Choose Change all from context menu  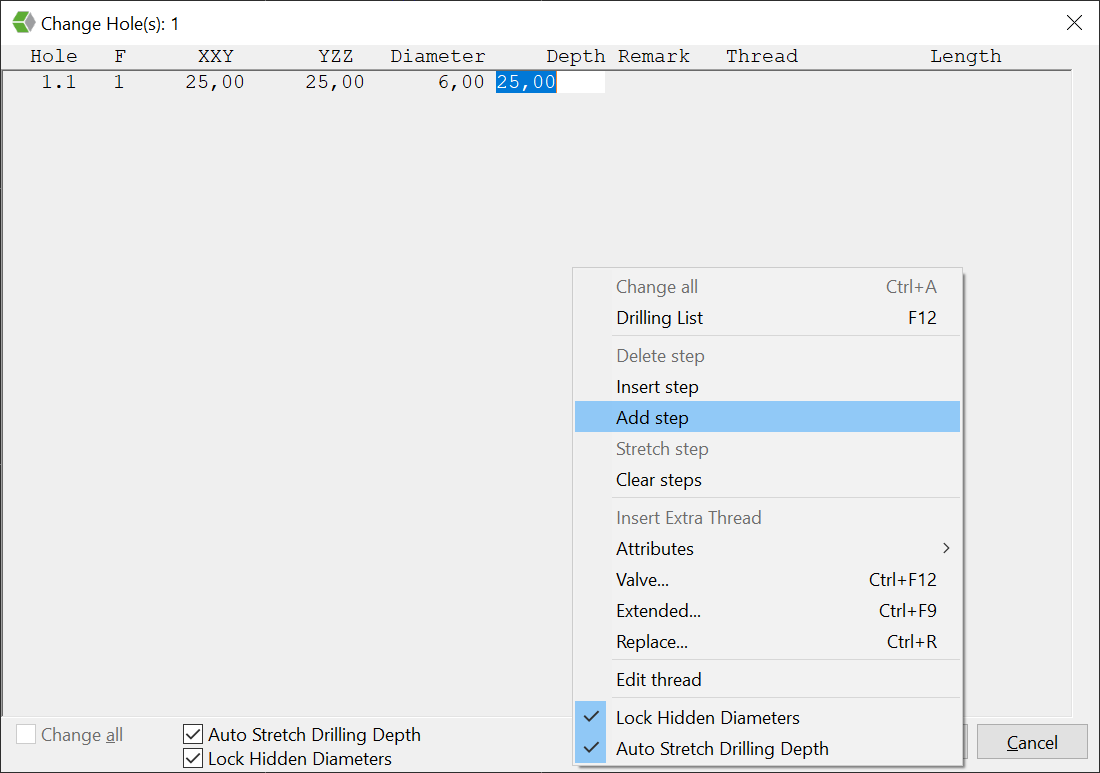click(x=767, y=287)
